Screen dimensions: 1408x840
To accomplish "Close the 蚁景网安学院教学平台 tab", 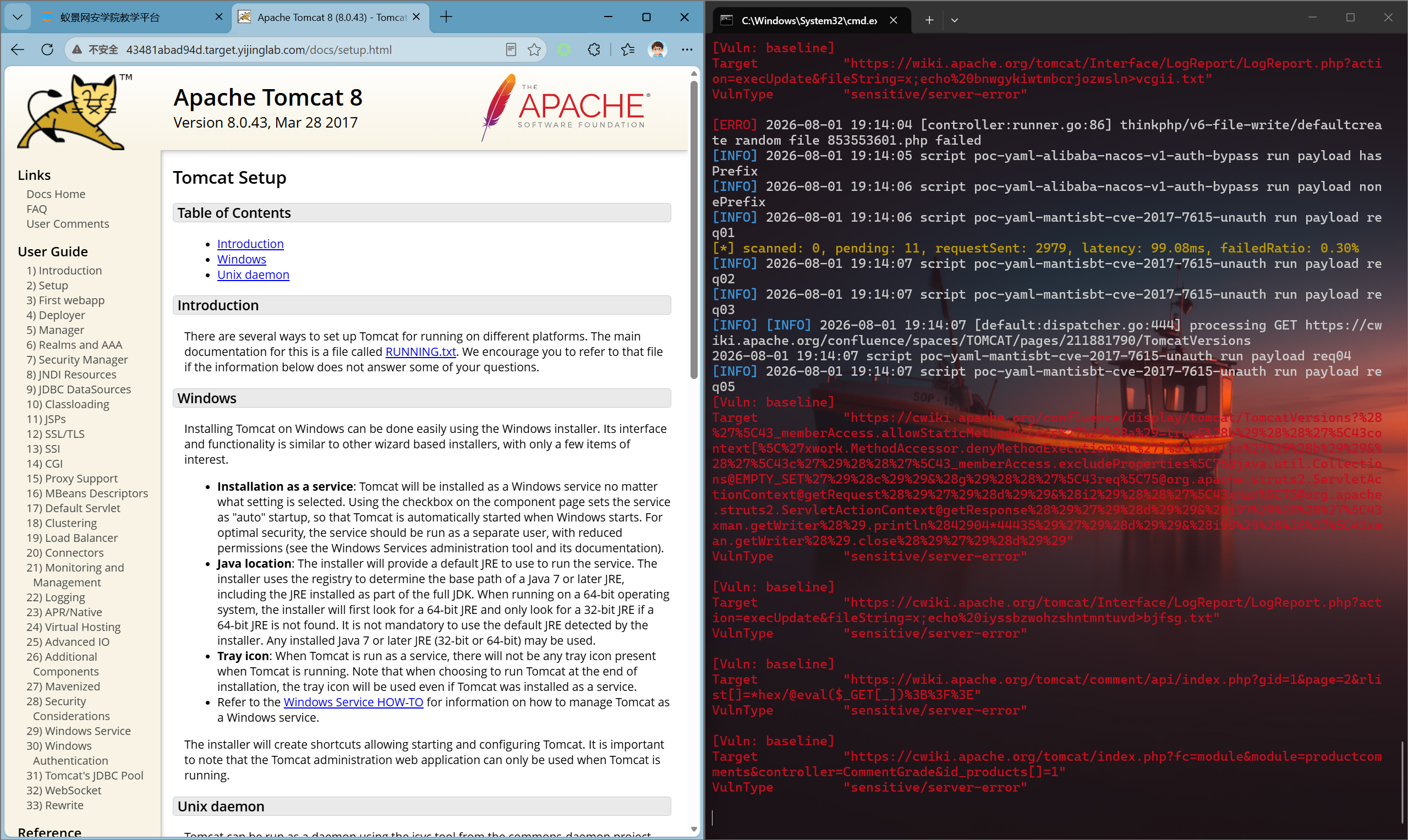I will pyautogui.click(x=219, y=17).
